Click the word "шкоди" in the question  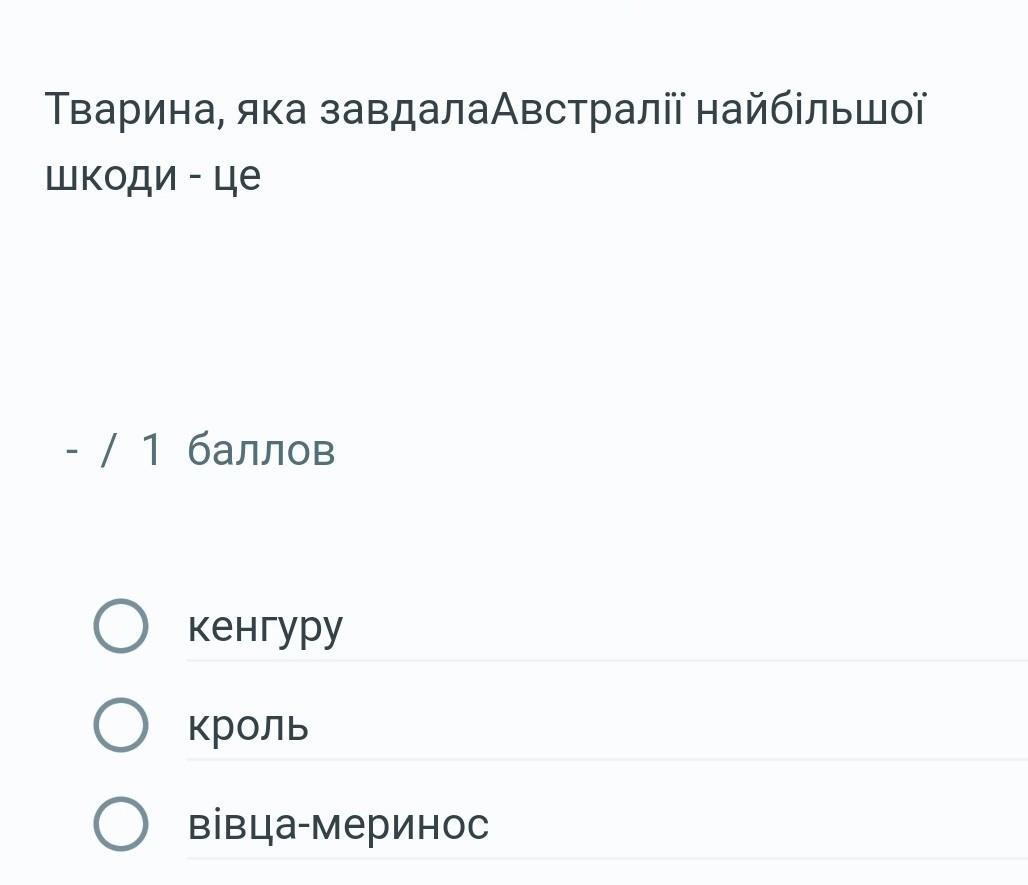coord(111,176)
